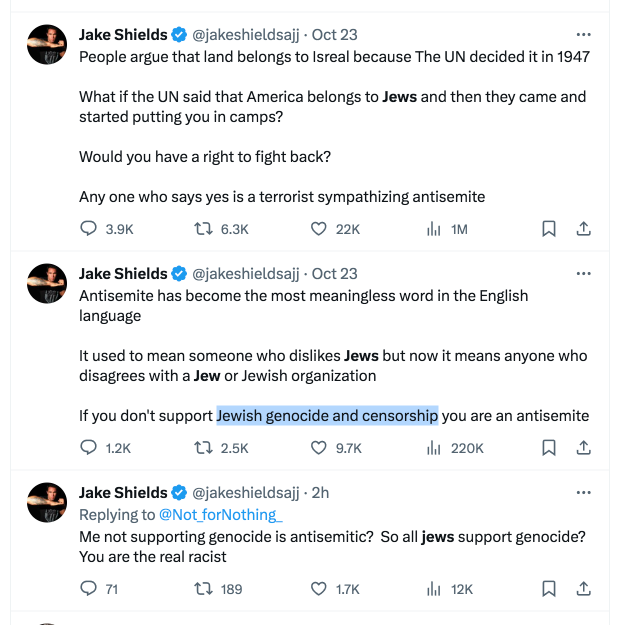Bookmark the second tweet about antisemite word
This screenshot has height=625, width=634.
(549, 448)
